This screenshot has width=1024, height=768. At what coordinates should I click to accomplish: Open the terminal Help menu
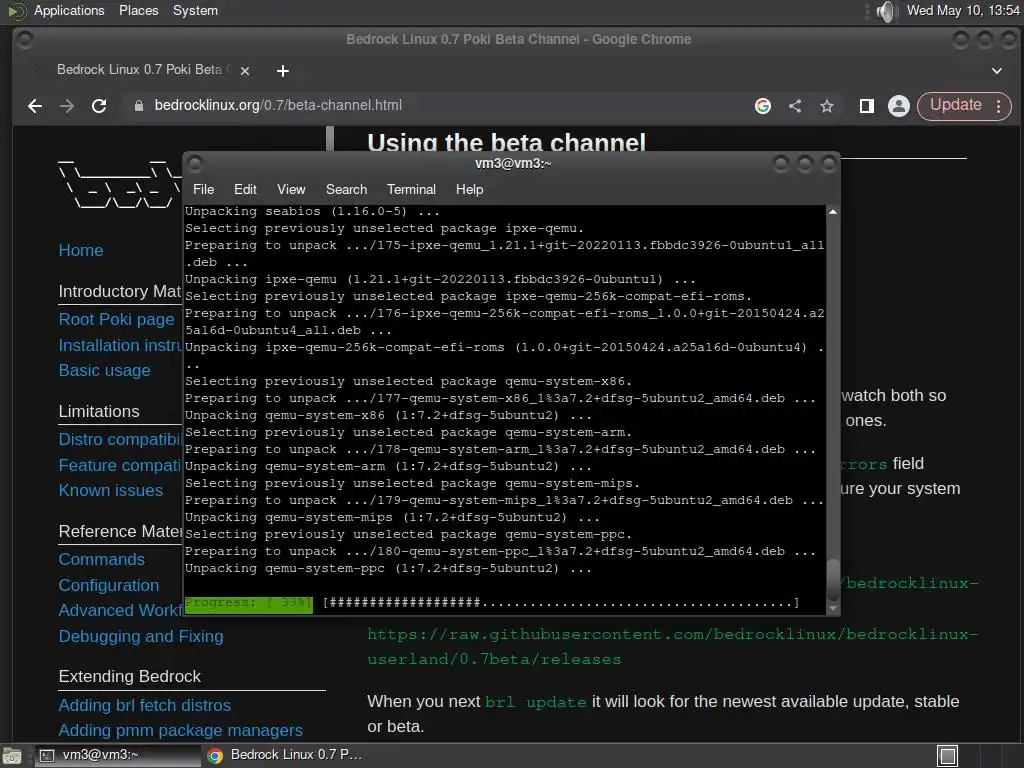(x=469, y=189)
